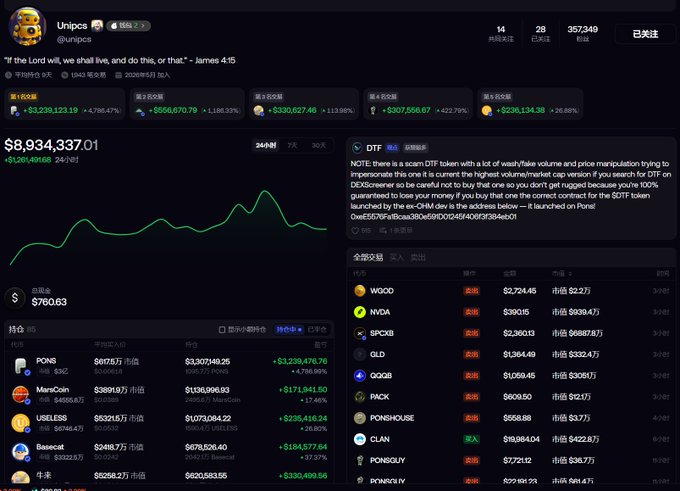Click the portfolio line chart peak
680x491 pixels.
point(265,191)
